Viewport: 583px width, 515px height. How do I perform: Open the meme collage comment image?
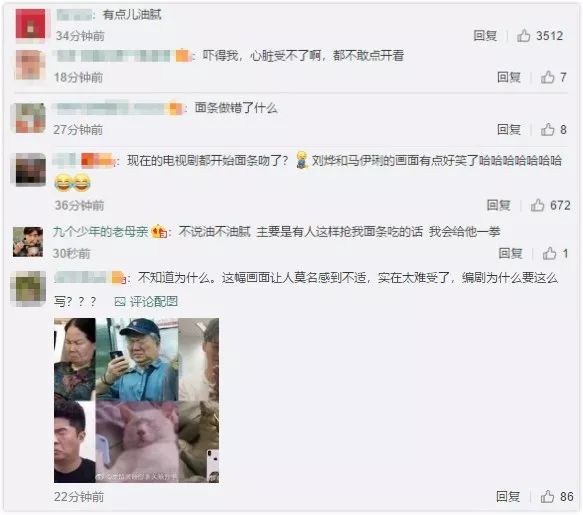click(136, 400)
